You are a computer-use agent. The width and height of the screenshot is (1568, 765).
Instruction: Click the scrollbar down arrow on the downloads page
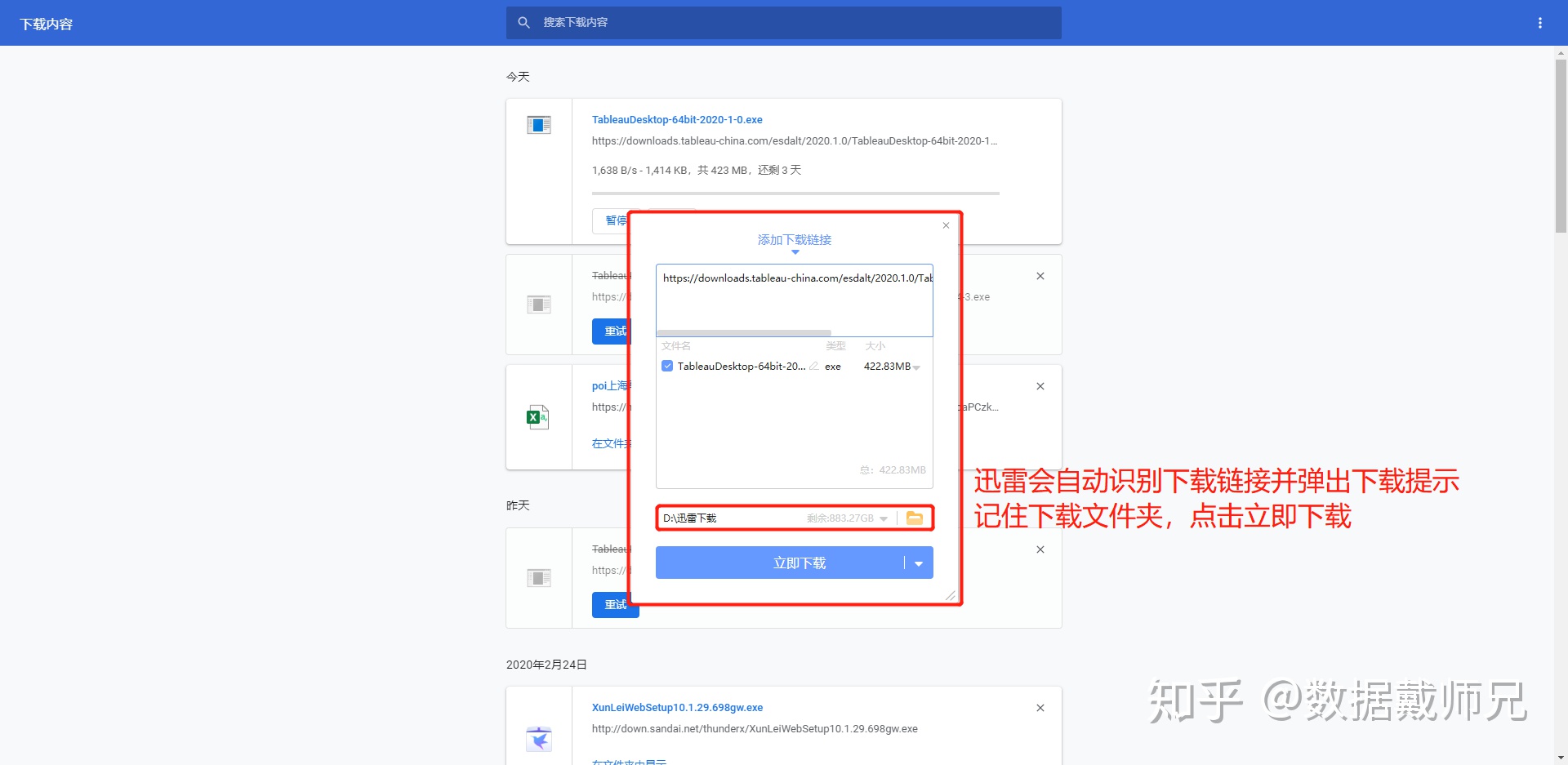tap(1561, 758)
